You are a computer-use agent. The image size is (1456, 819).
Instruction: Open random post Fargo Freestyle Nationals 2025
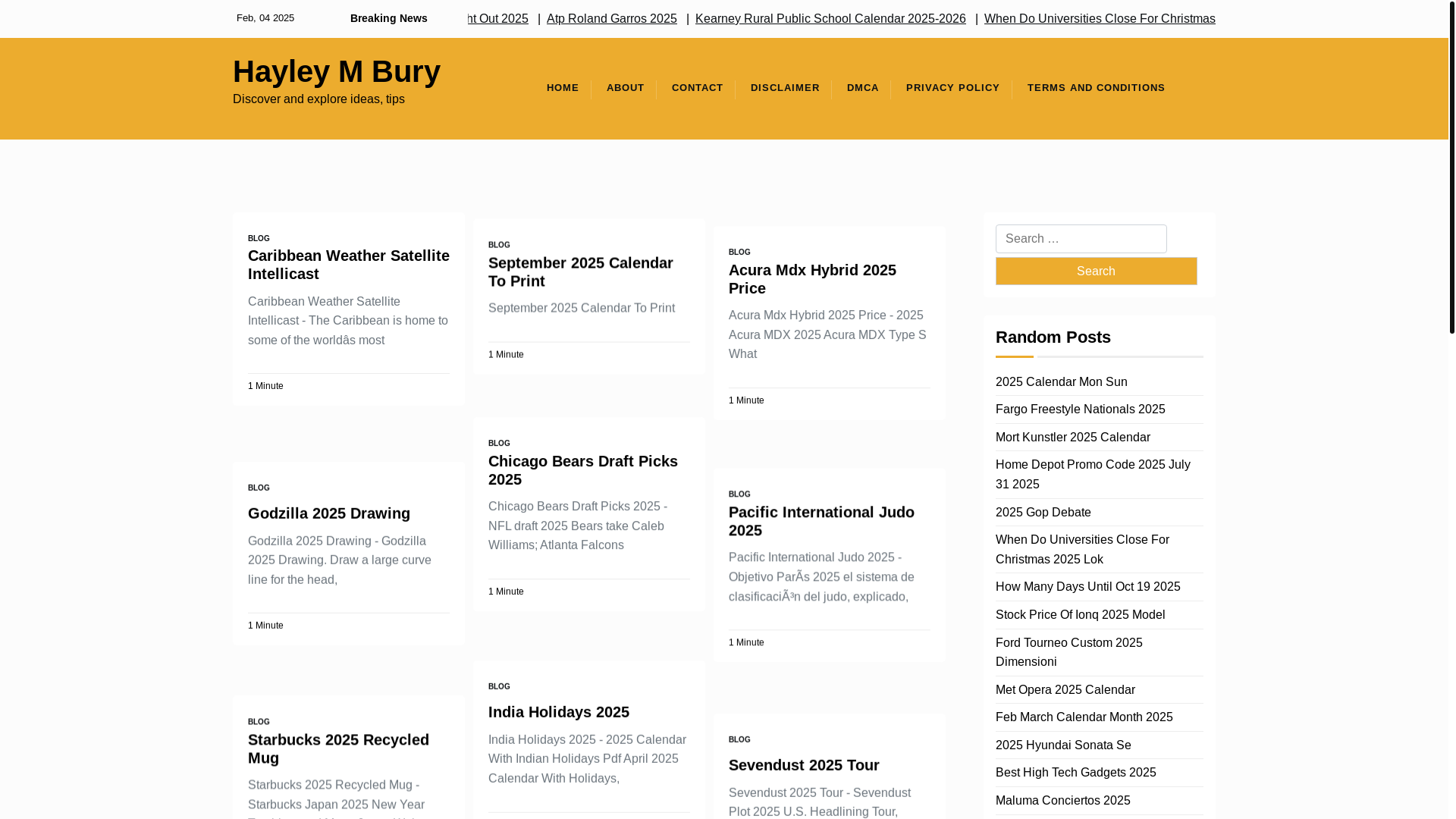coord(1080,409)
